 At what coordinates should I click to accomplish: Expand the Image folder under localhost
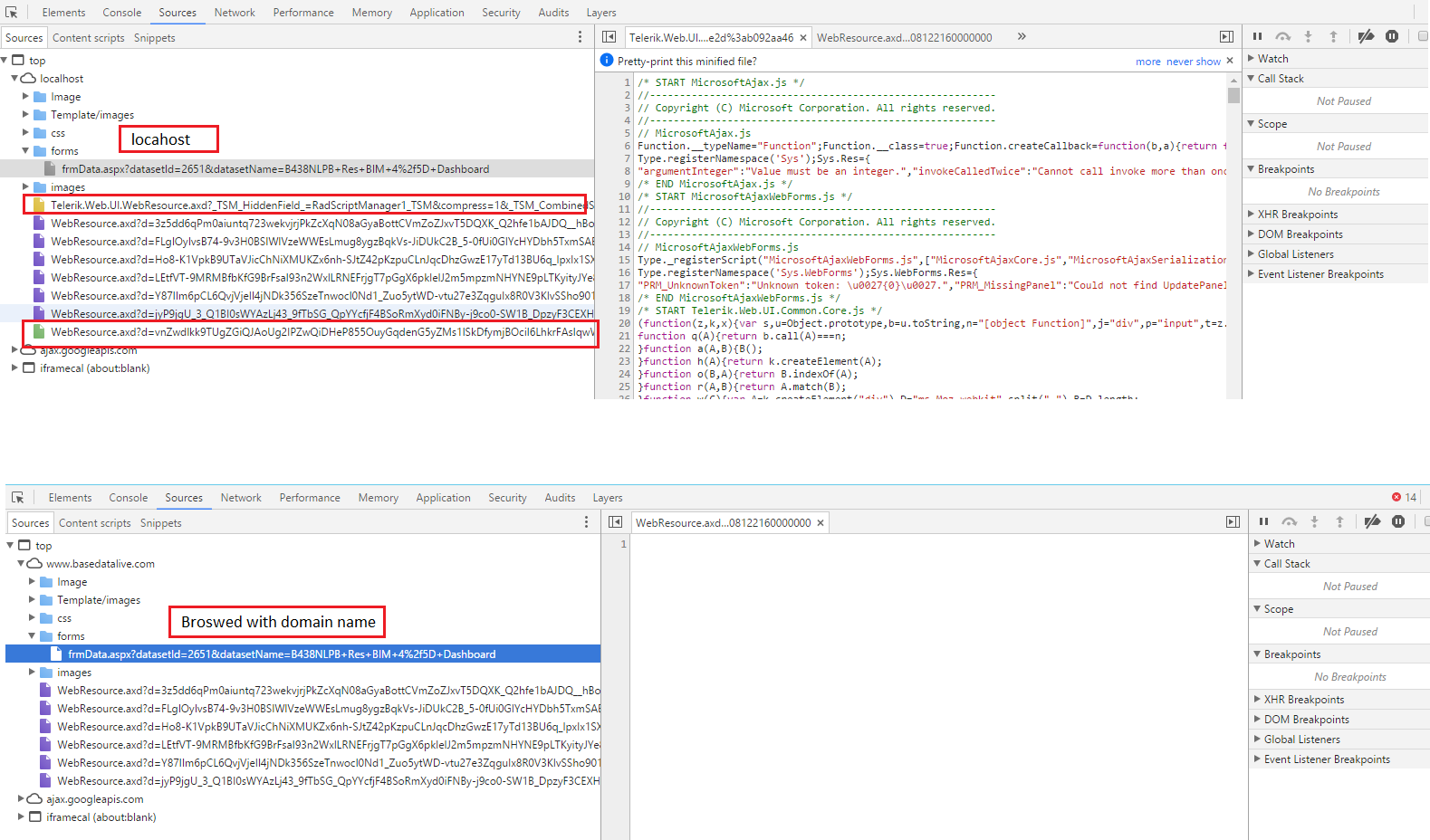[x=25, y=97]
